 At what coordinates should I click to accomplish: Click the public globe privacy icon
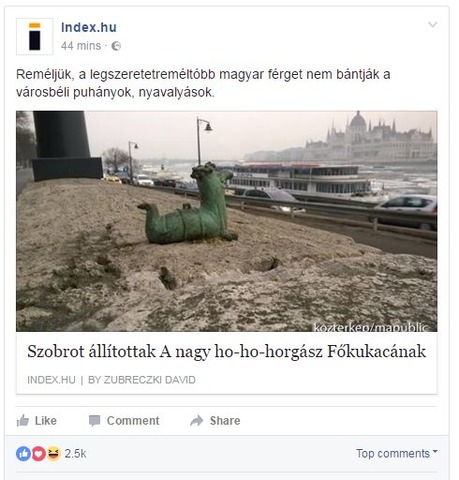point(116,46)
